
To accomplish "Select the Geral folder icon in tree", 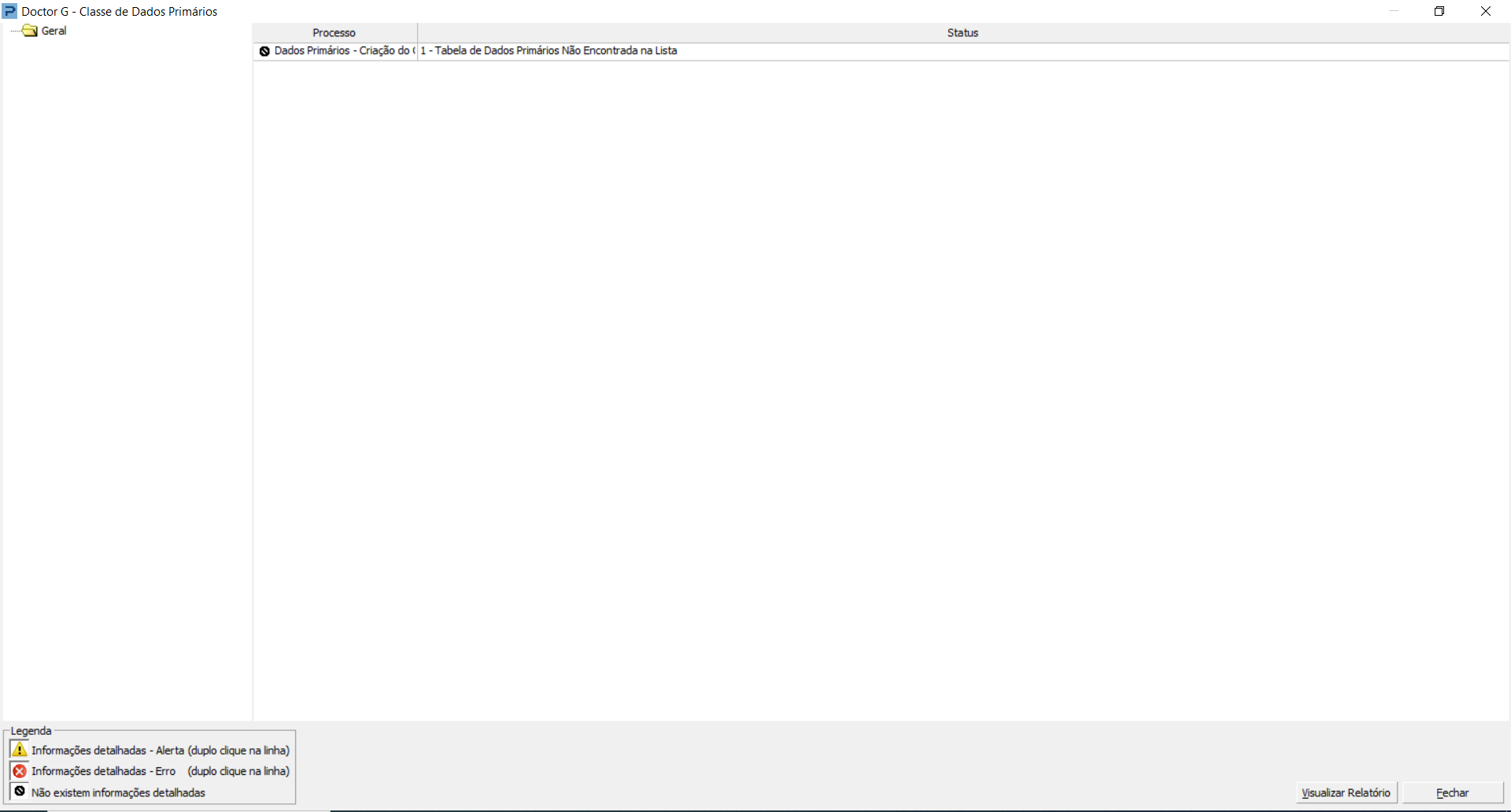I will (30, 31).
